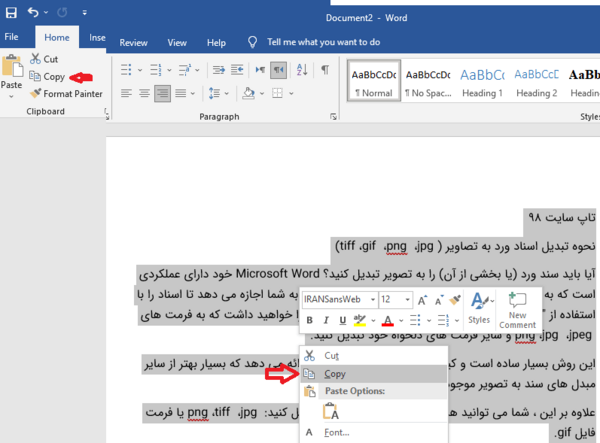
Task: Apply multilevel list from the ribbon
Action: 184,70
